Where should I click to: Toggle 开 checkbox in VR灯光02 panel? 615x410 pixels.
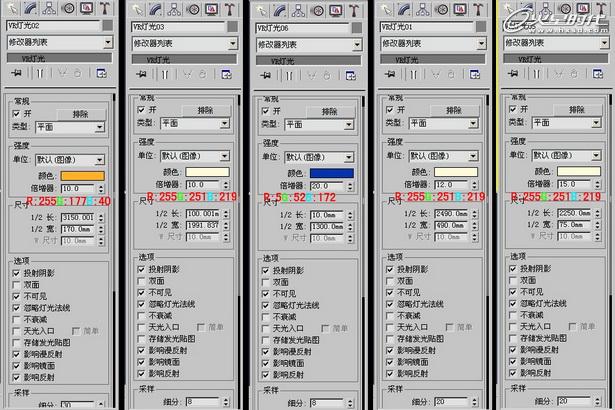click(16, 114)
